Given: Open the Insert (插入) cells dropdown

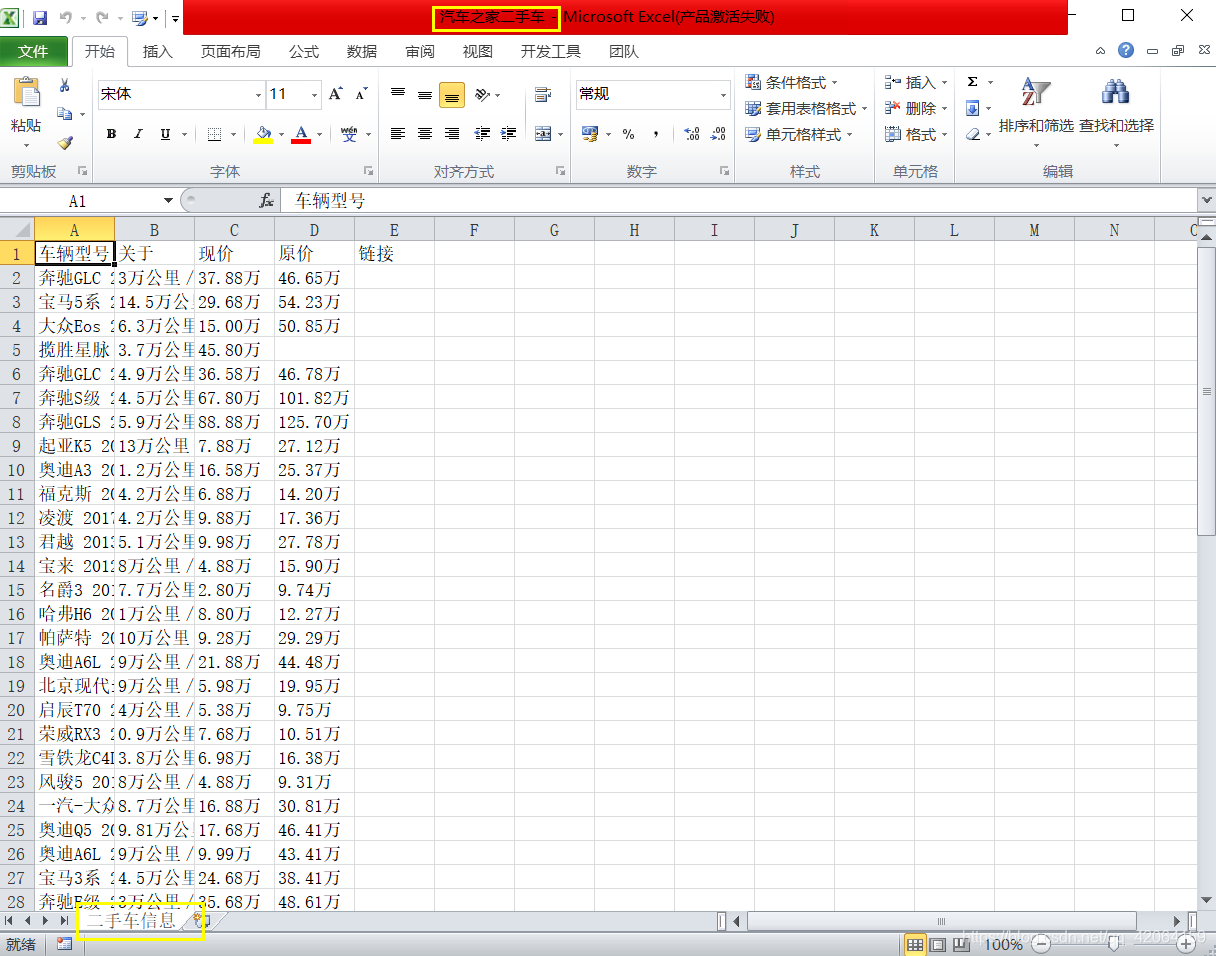Looking at the screenshot, I should (x=915, y=82).
